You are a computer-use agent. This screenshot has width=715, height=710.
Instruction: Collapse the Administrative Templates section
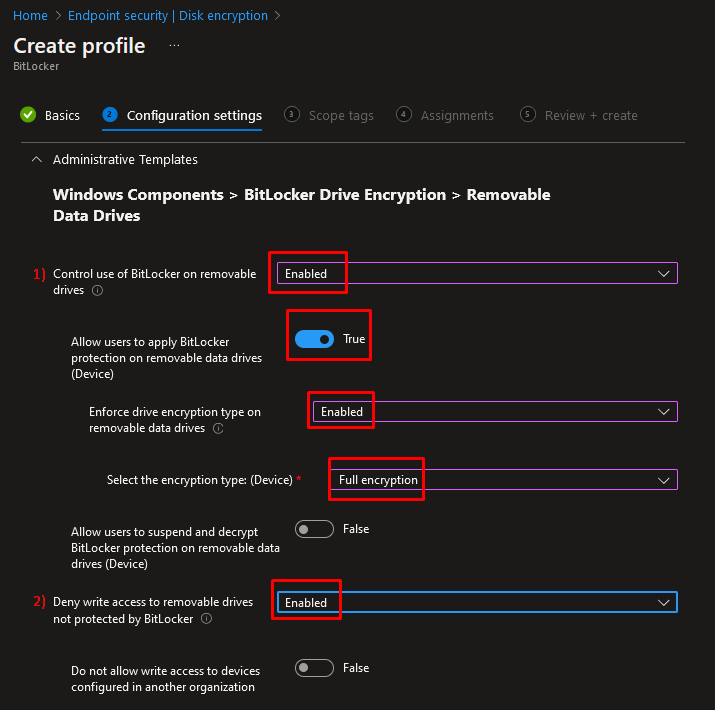coord(37,160)
